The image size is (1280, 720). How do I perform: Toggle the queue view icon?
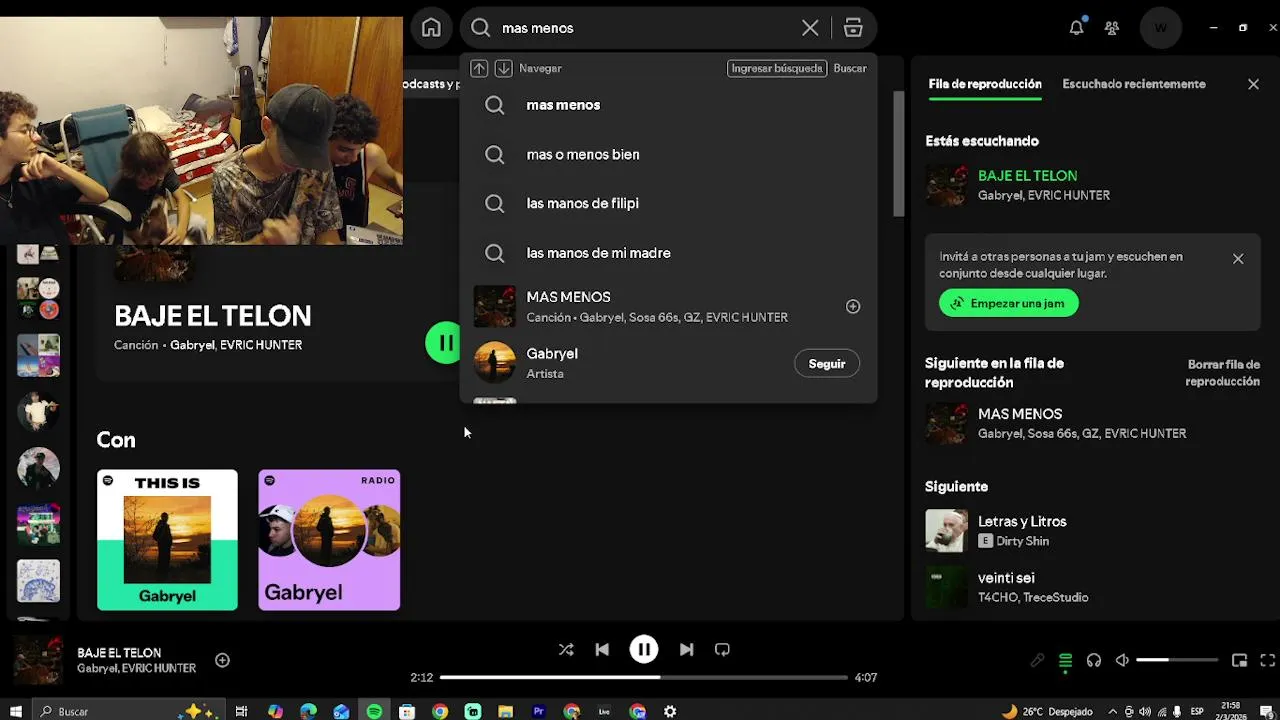(1066, 660)
